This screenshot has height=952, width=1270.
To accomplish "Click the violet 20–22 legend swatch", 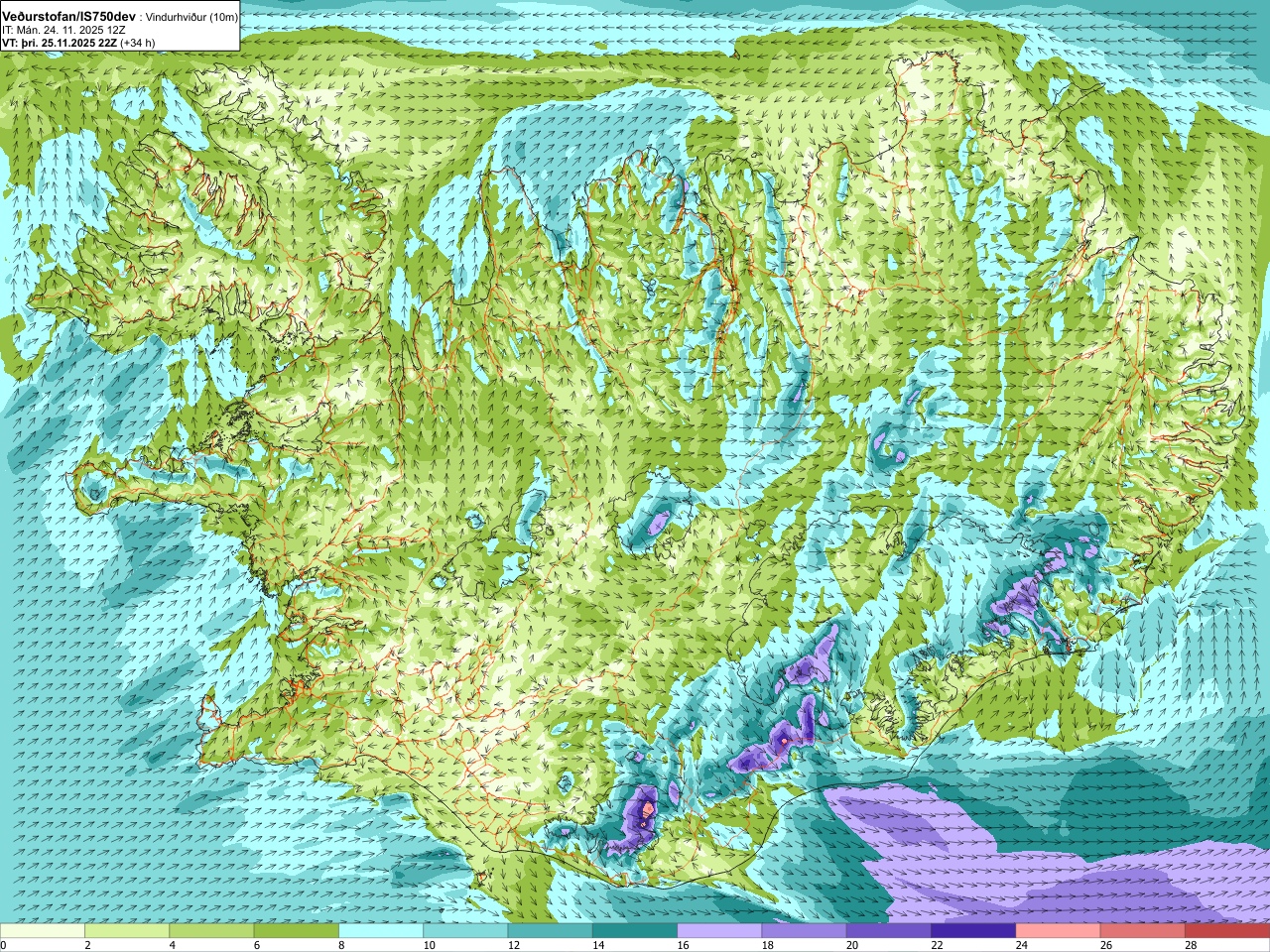I will pos(889,931).
